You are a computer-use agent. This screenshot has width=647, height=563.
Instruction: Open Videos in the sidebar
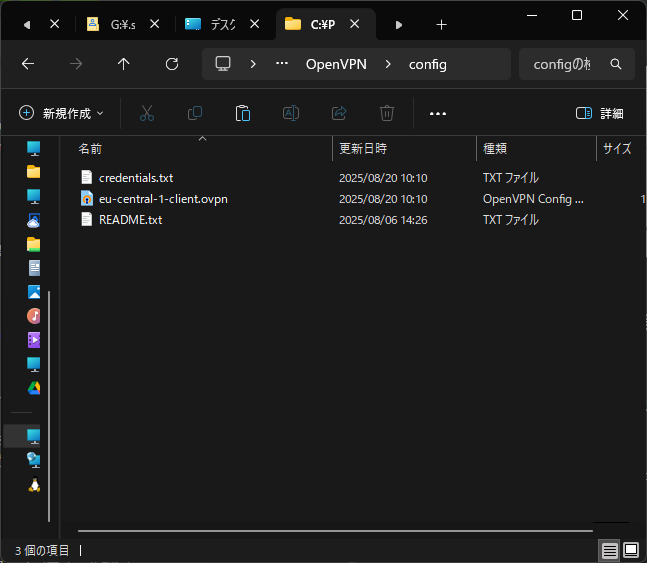[x=34, y=340]
